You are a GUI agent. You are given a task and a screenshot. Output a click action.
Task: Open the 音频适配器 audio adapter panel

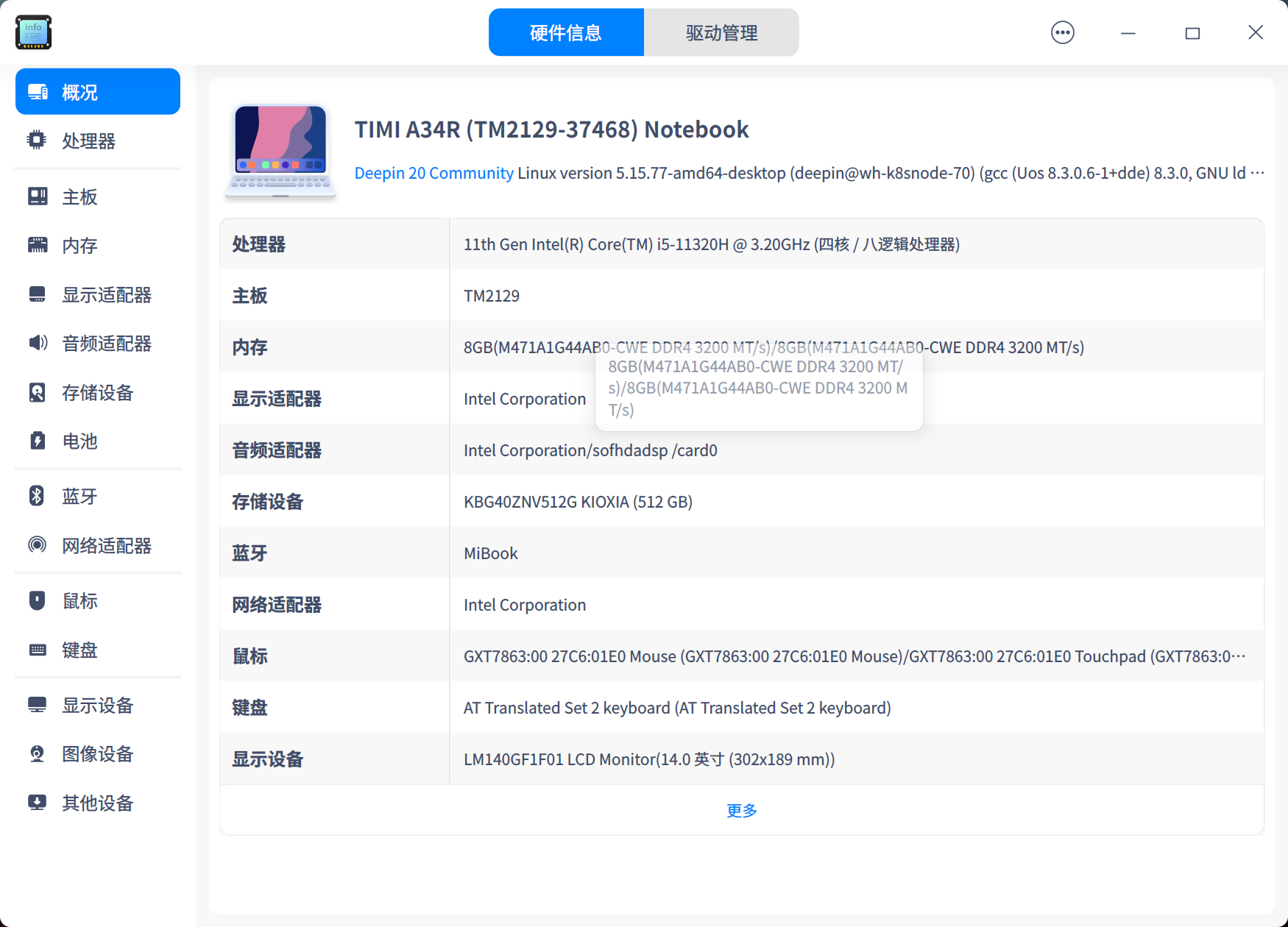click(106, 344)
